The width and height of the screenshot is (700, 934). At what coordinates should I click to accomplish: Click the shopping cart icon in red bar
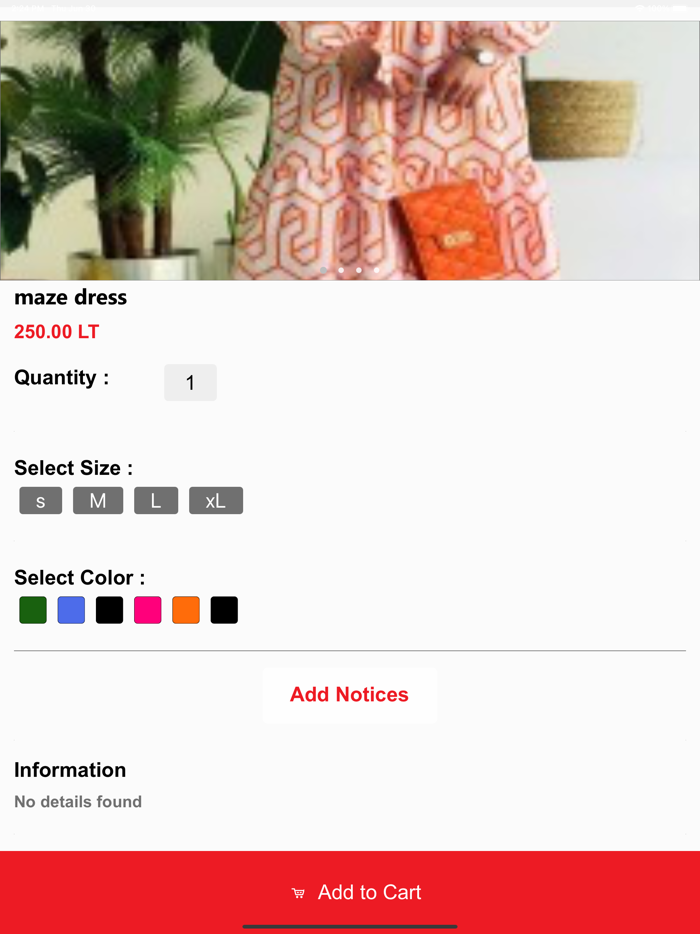[x=298, y=892]
